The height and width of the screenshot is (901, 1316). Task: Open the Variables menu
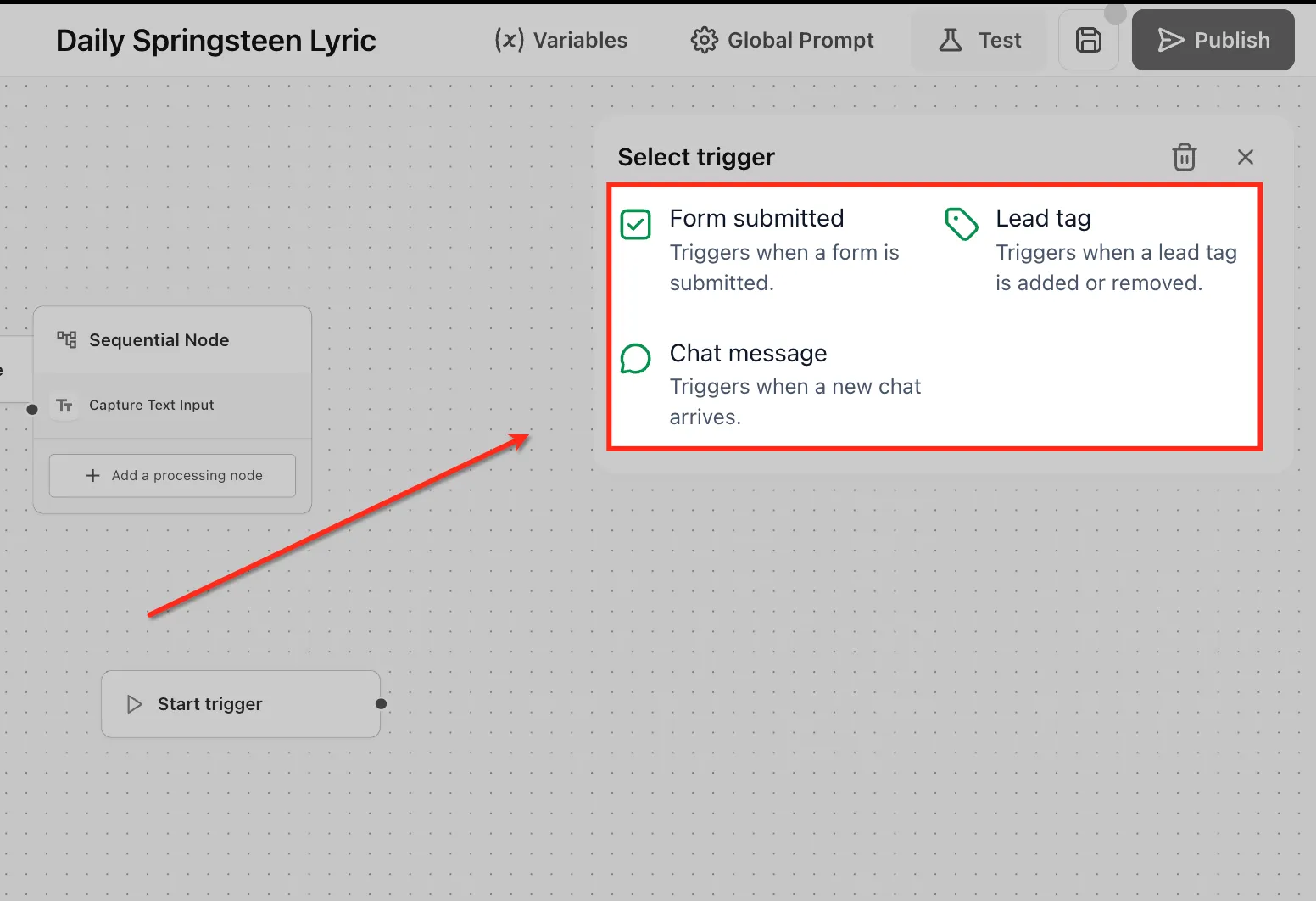click(561, 40)
